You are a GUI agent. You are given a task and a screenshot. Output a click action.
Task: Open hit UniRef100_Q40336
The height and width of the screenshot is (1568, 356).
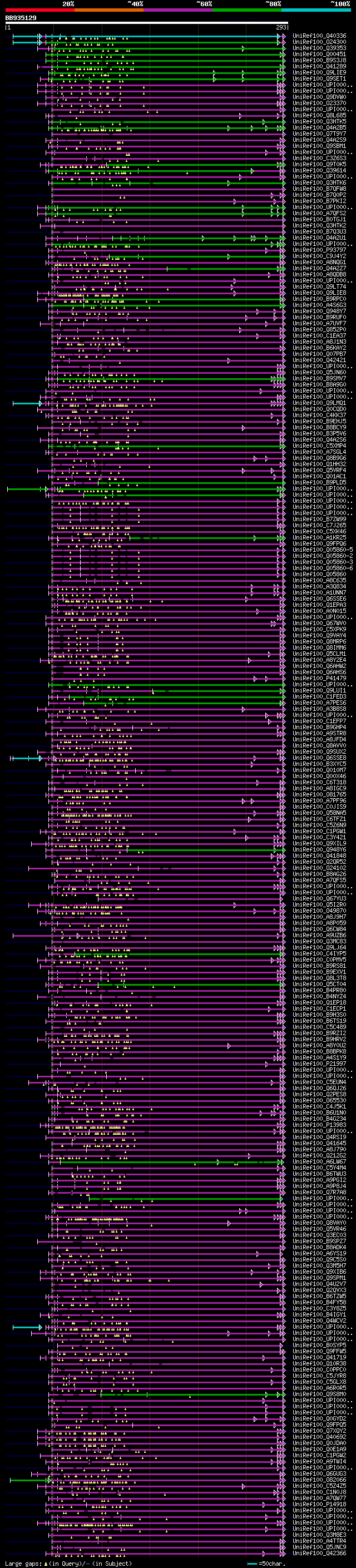tap(319, 36)
